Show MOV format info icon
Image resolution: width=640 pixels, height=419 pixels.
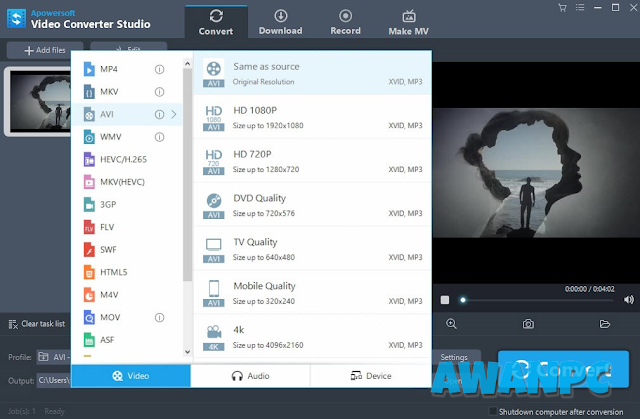click(160, 317)
